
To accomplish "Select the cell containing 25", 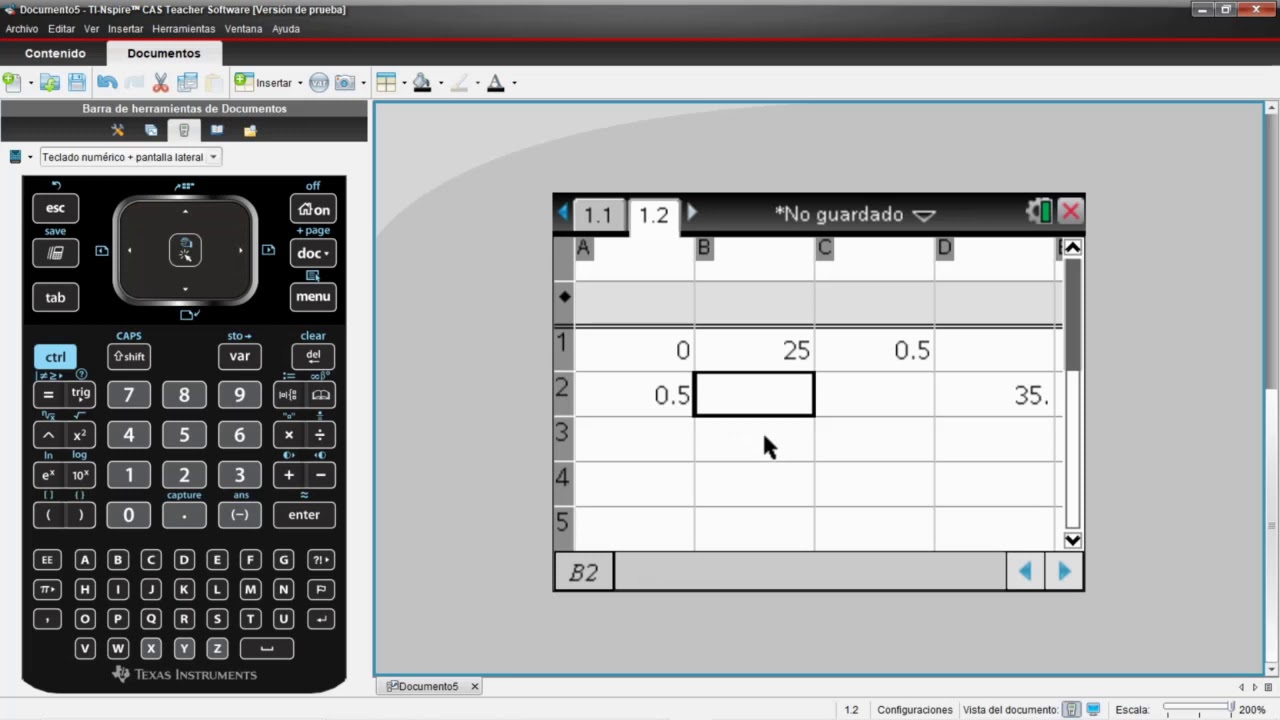I will coord(755,350).
